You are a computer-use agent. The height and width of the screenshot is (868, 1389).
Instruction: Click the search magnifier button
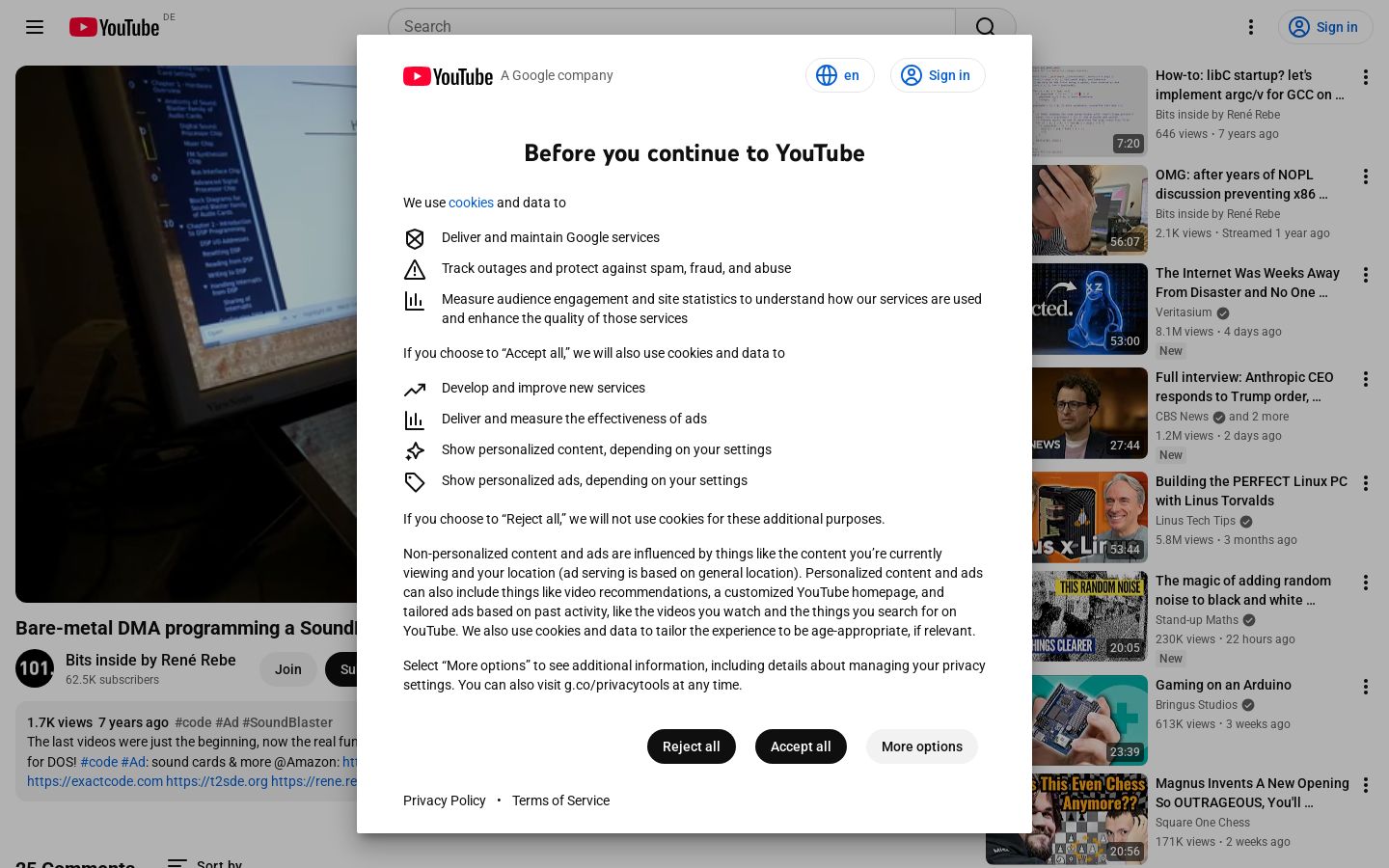[x=985, y=27]
